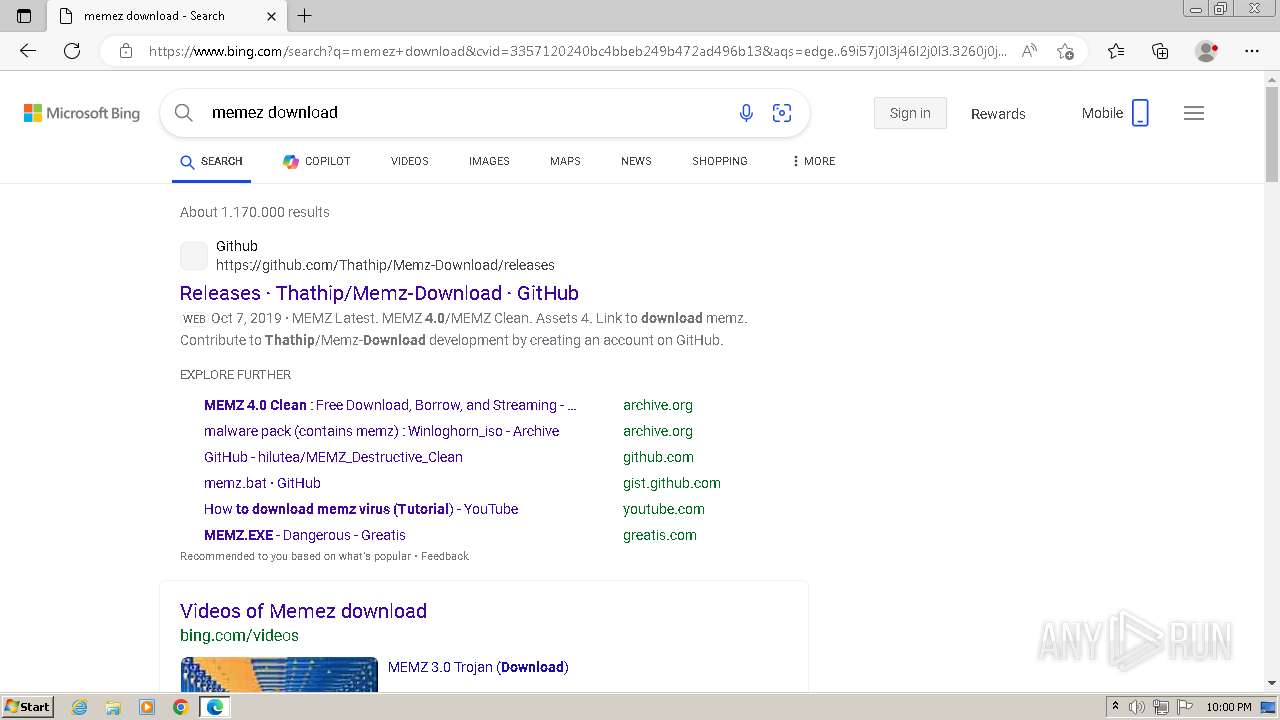
Task: Open Internet Explorer from taskbar
Action: (x=80, y=707)
